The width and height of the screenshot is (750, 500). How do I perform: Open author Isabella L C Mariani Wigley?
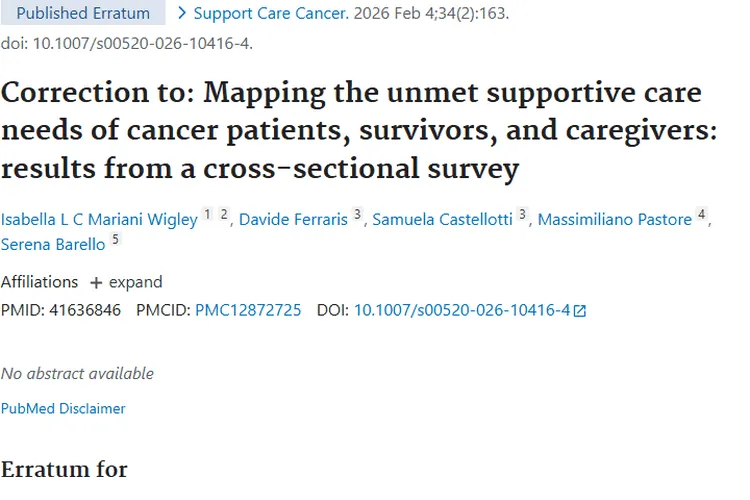(x=99, y=220)
